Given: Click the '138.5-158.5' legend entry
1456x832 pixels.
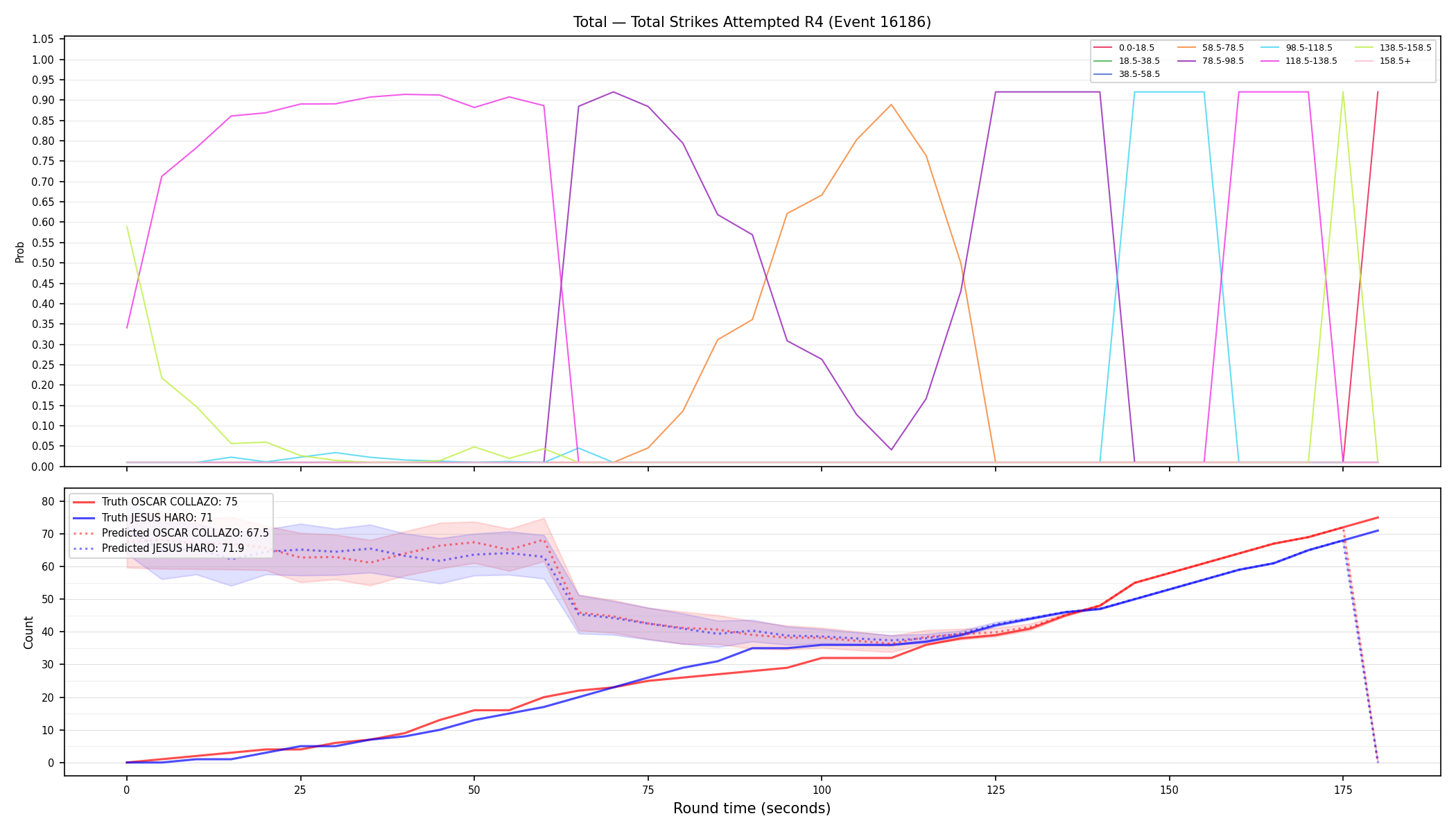Looking at the screenshot, I should [1393, 48].
